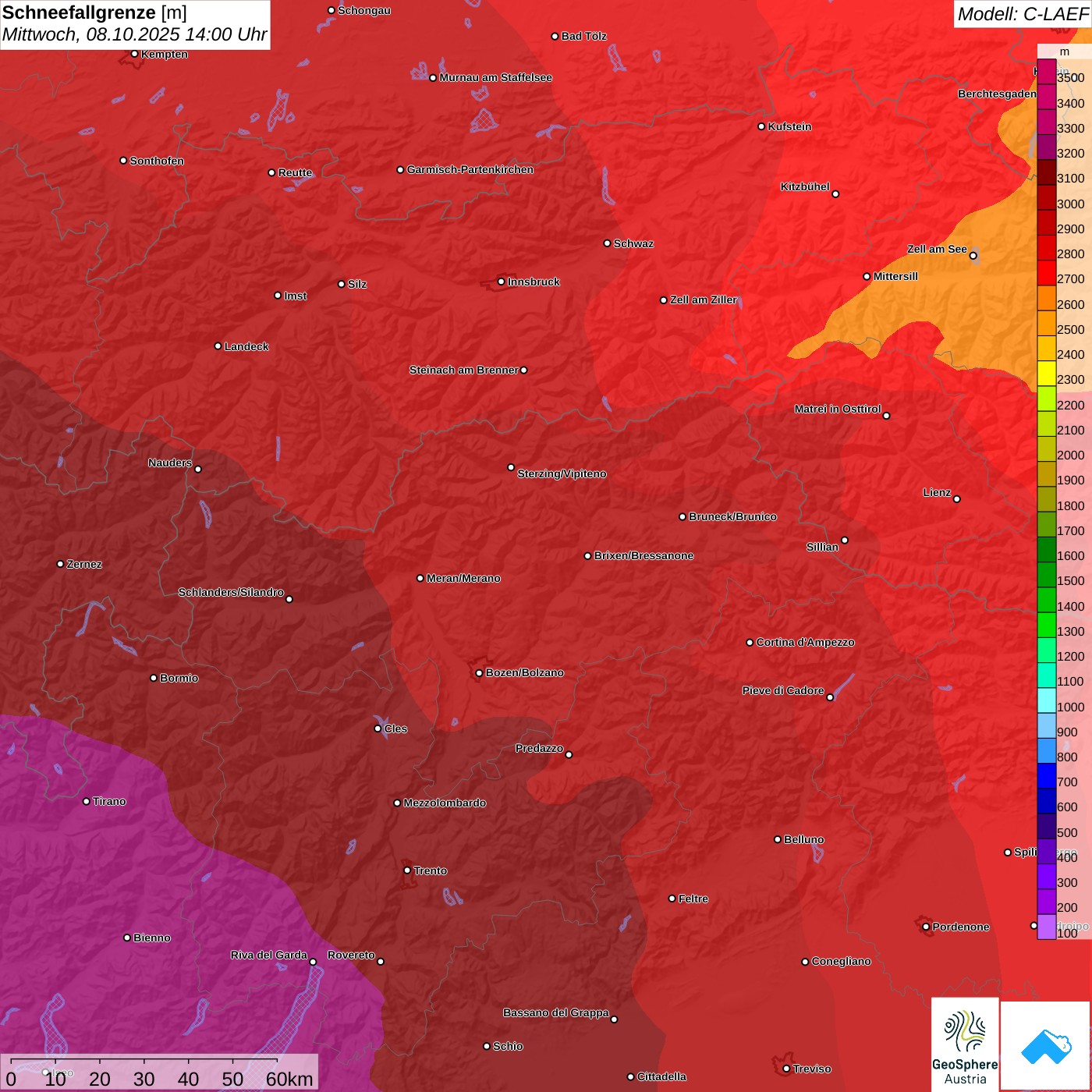Screen dimensions: 1092x1092
Task: Click the Belluno marker dot
Action: (x=778, y=839)
